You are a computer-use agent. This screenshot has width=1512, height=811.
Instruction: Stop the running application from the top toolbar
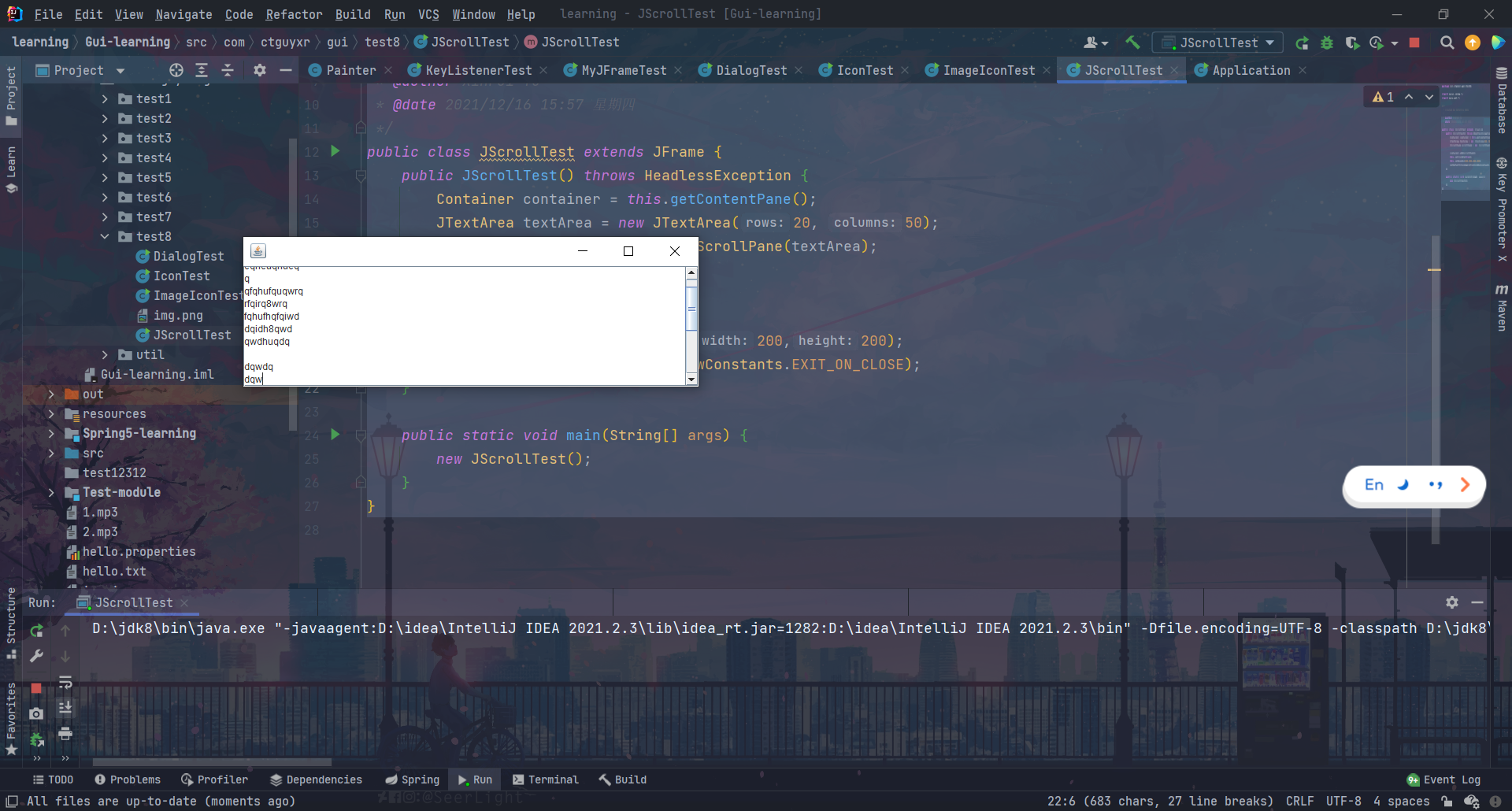point(1414,43)
